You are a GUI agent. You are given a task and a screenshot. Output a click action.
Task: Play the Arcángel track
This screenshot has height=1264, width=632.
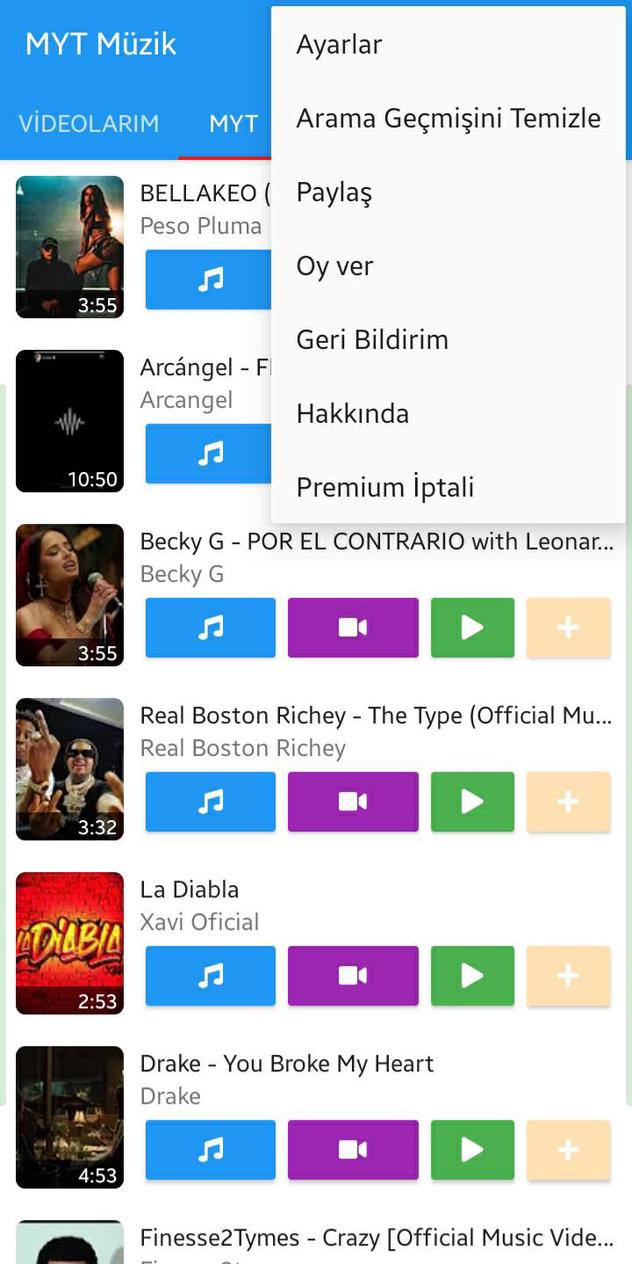(x=209, y=453)
